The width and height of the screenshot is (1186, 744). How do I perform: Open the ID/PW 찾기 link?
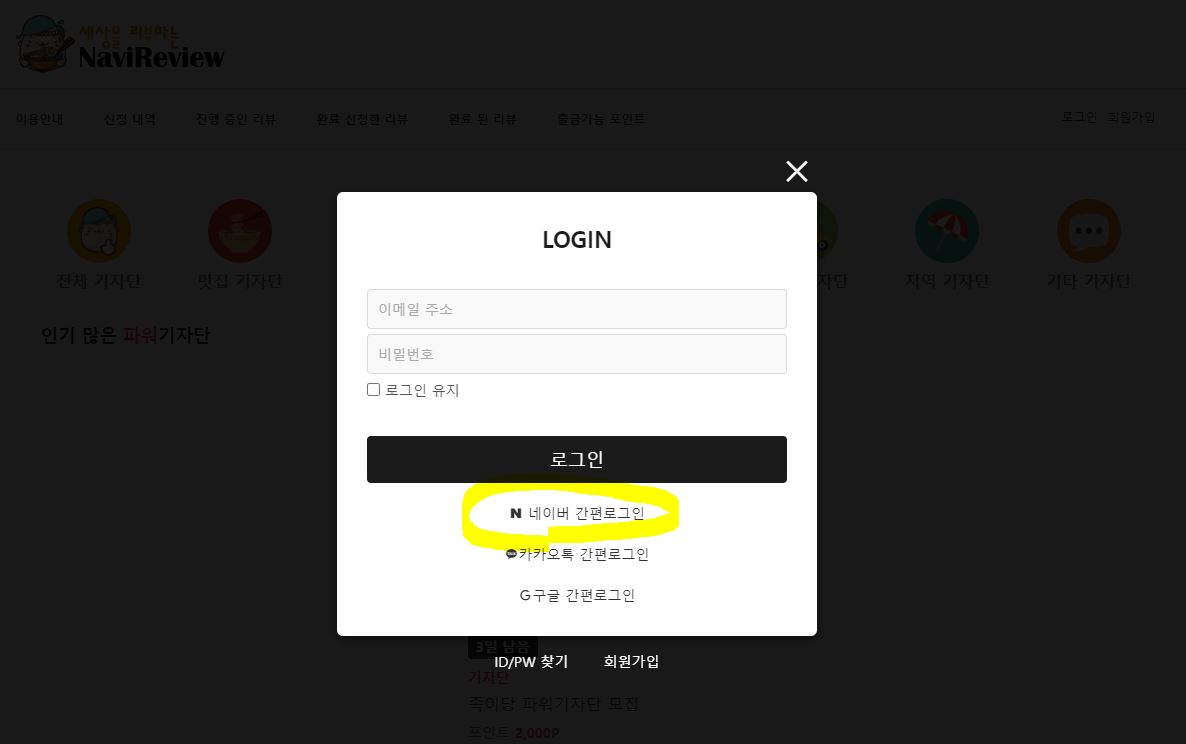pyautogui.click(x=531, y=662)
